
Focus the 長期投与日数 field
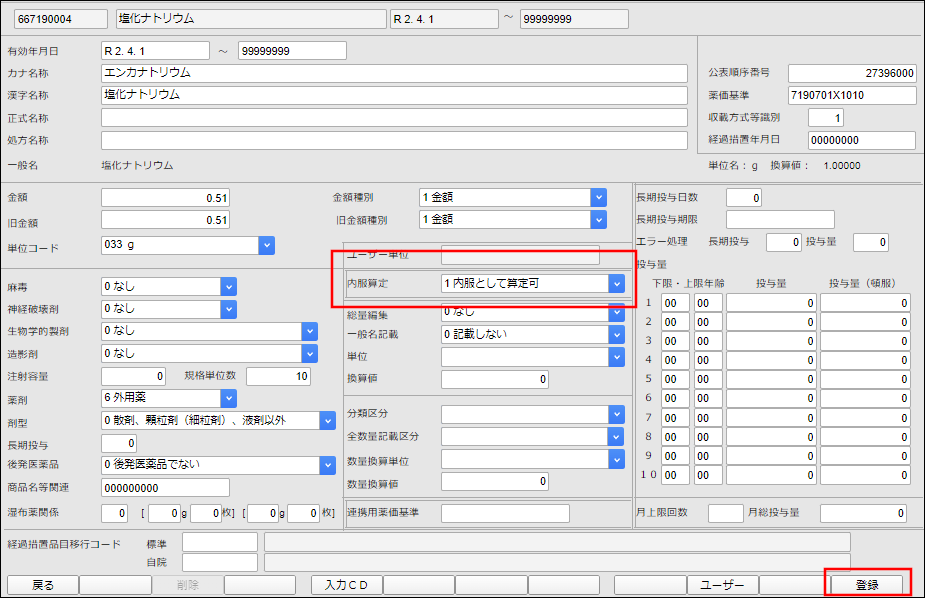(x=743, y=198)
